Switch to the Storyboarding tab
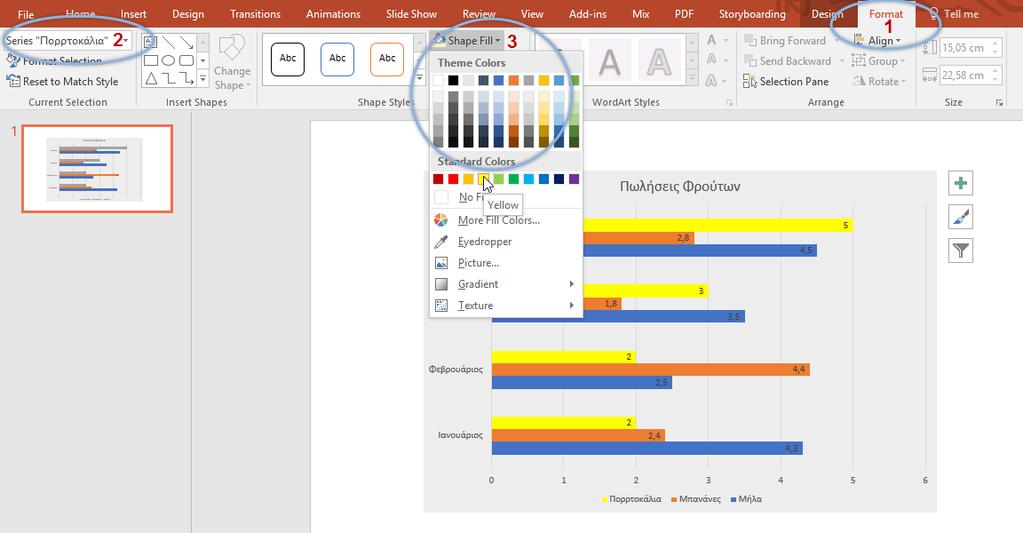This screenshot has height=533, width=1023. pos(752,14)
